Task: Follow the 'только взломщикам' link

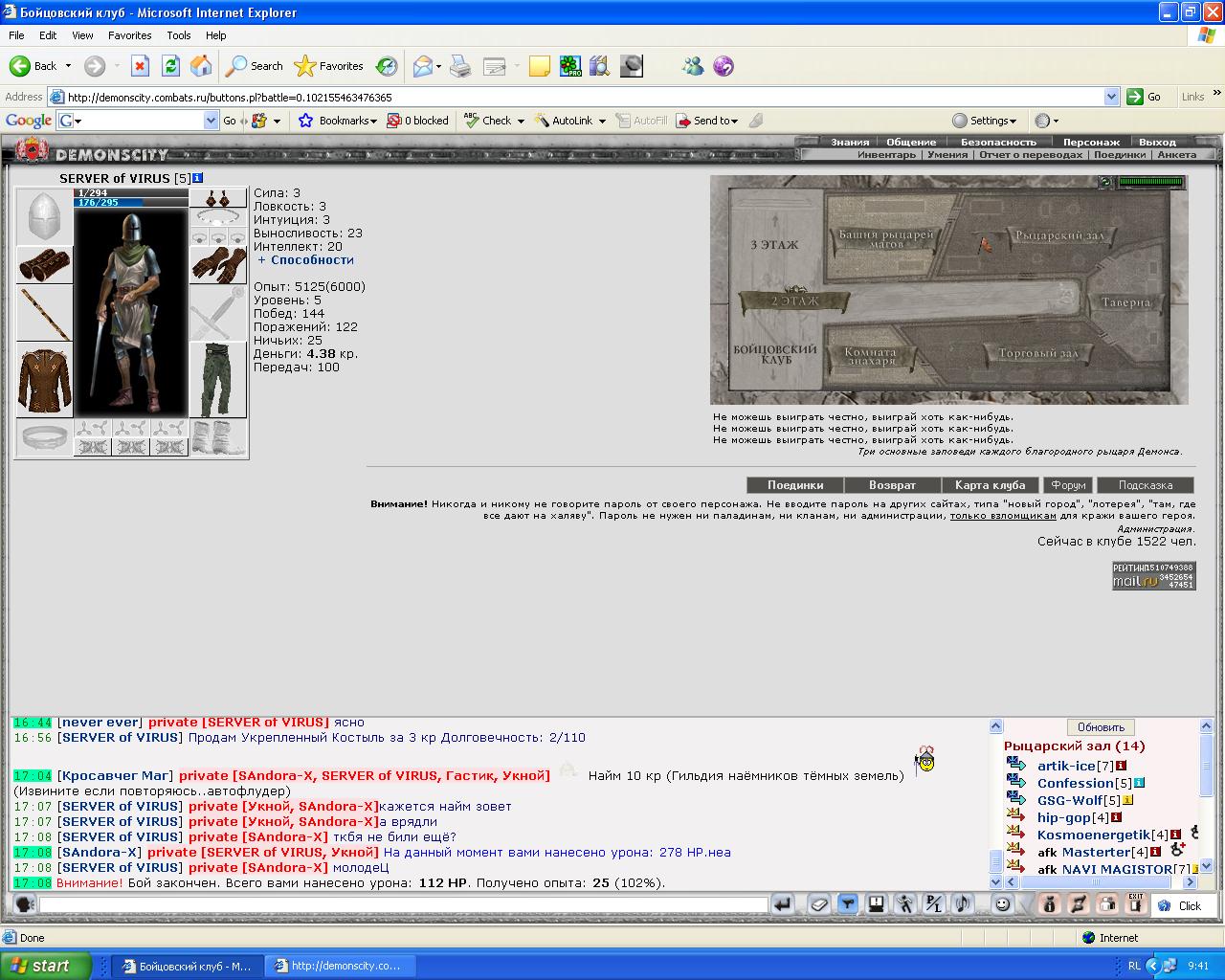Action: (1003, 516)
